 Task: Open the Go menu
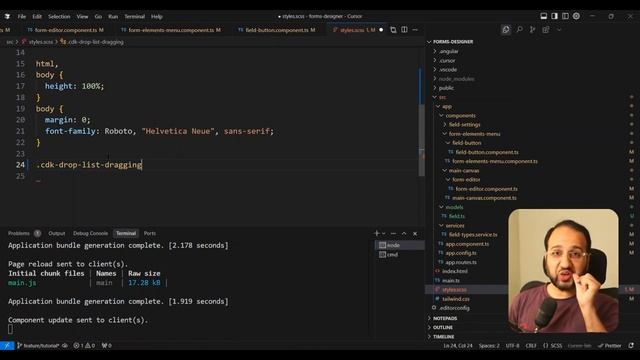pyautogui.click(x=98, y=16)
